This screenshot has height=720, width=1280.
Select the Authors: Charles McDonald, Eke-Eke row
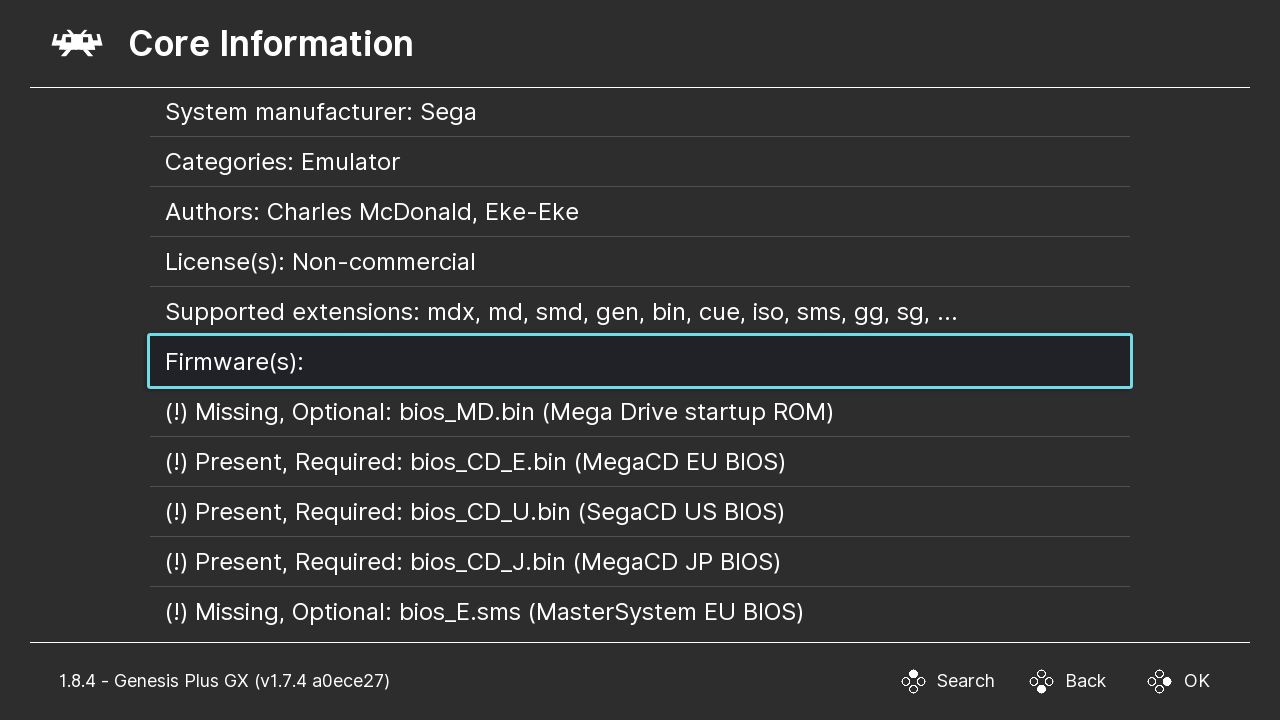[x=640, y=212]
